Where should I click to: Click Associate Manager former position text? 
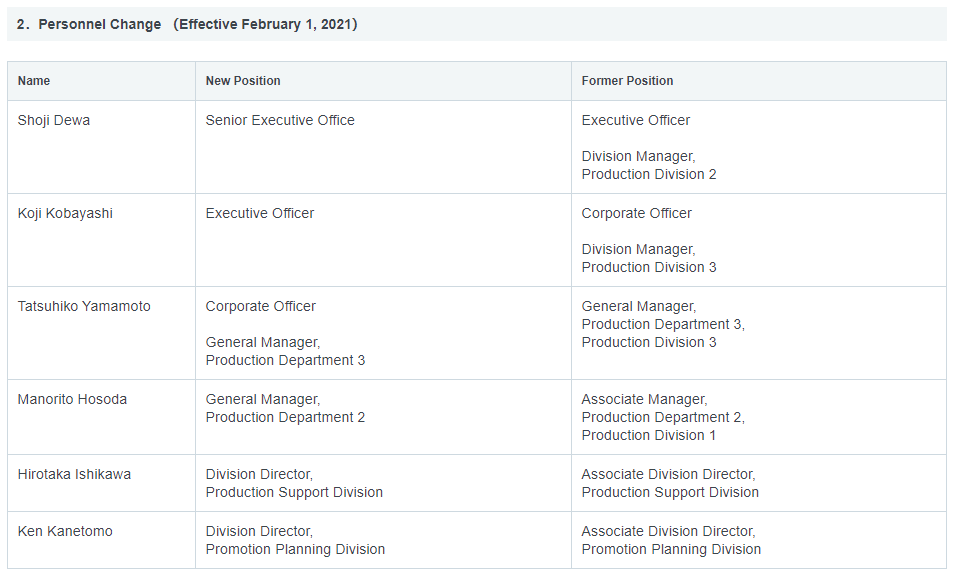point(644,400)
